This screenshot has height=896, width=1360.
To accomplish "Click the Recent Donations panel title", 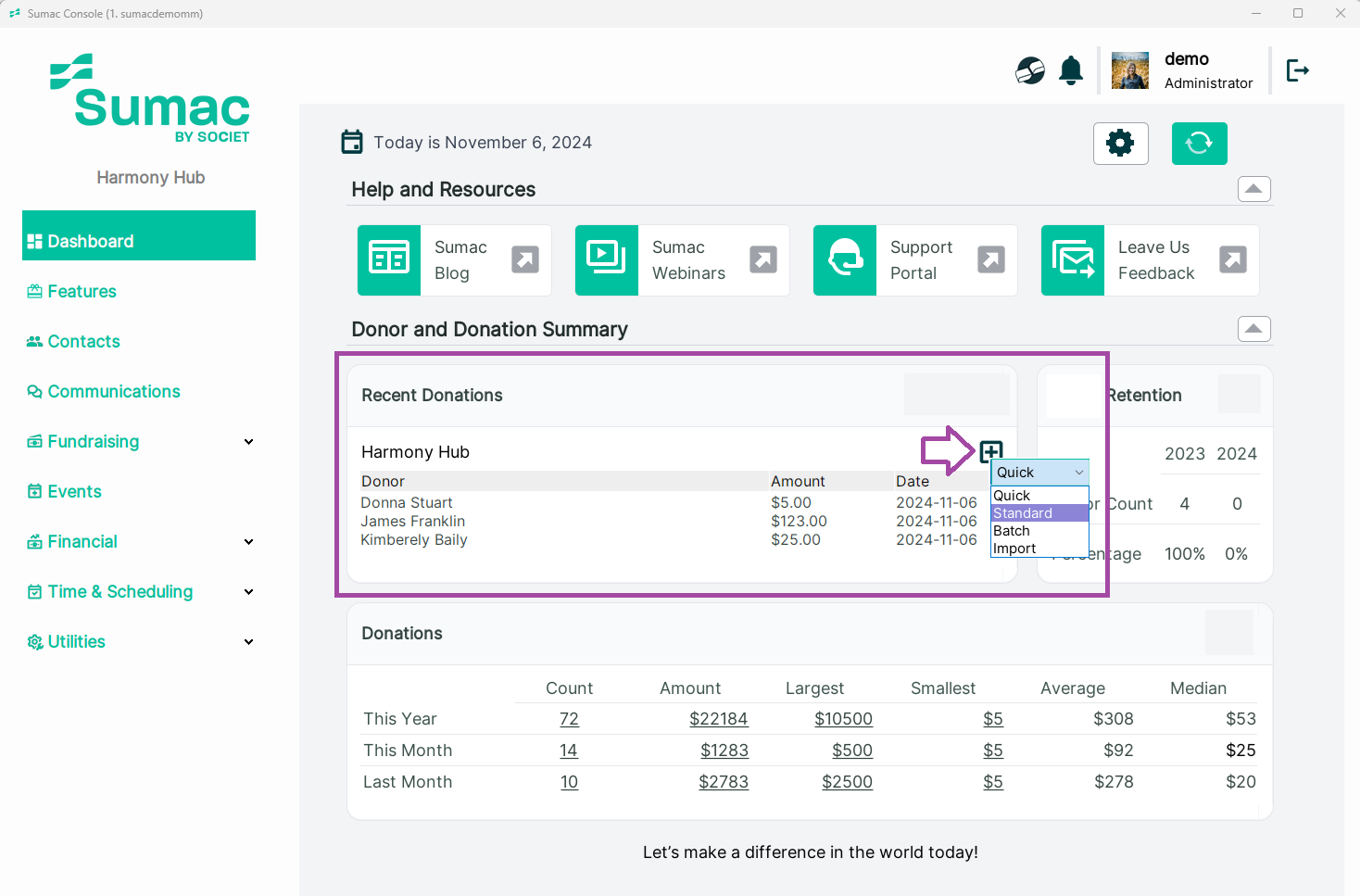I will (x=432, y=396).
